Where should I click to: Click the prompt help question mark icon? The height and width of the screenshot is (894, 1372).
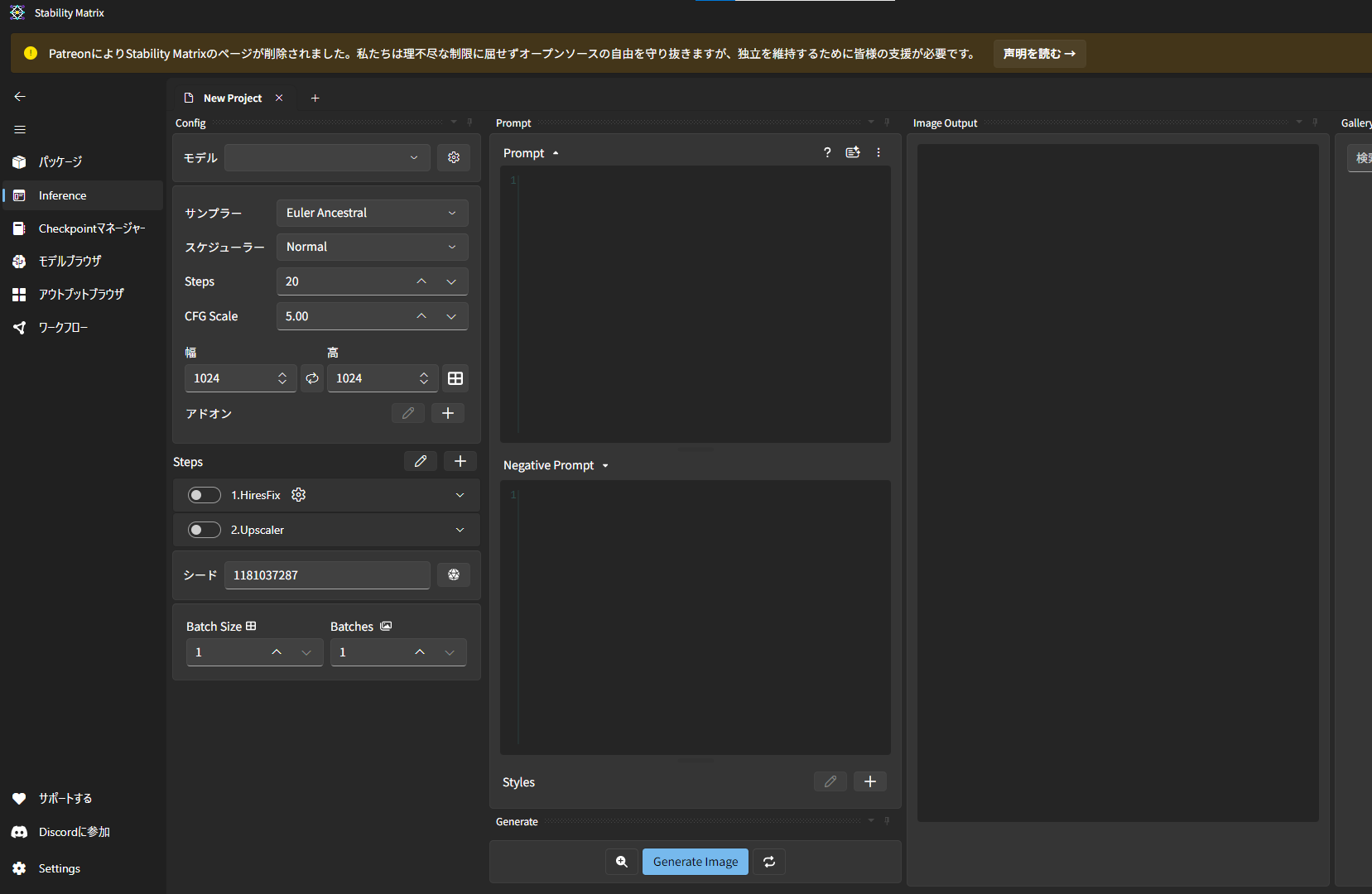827,152
